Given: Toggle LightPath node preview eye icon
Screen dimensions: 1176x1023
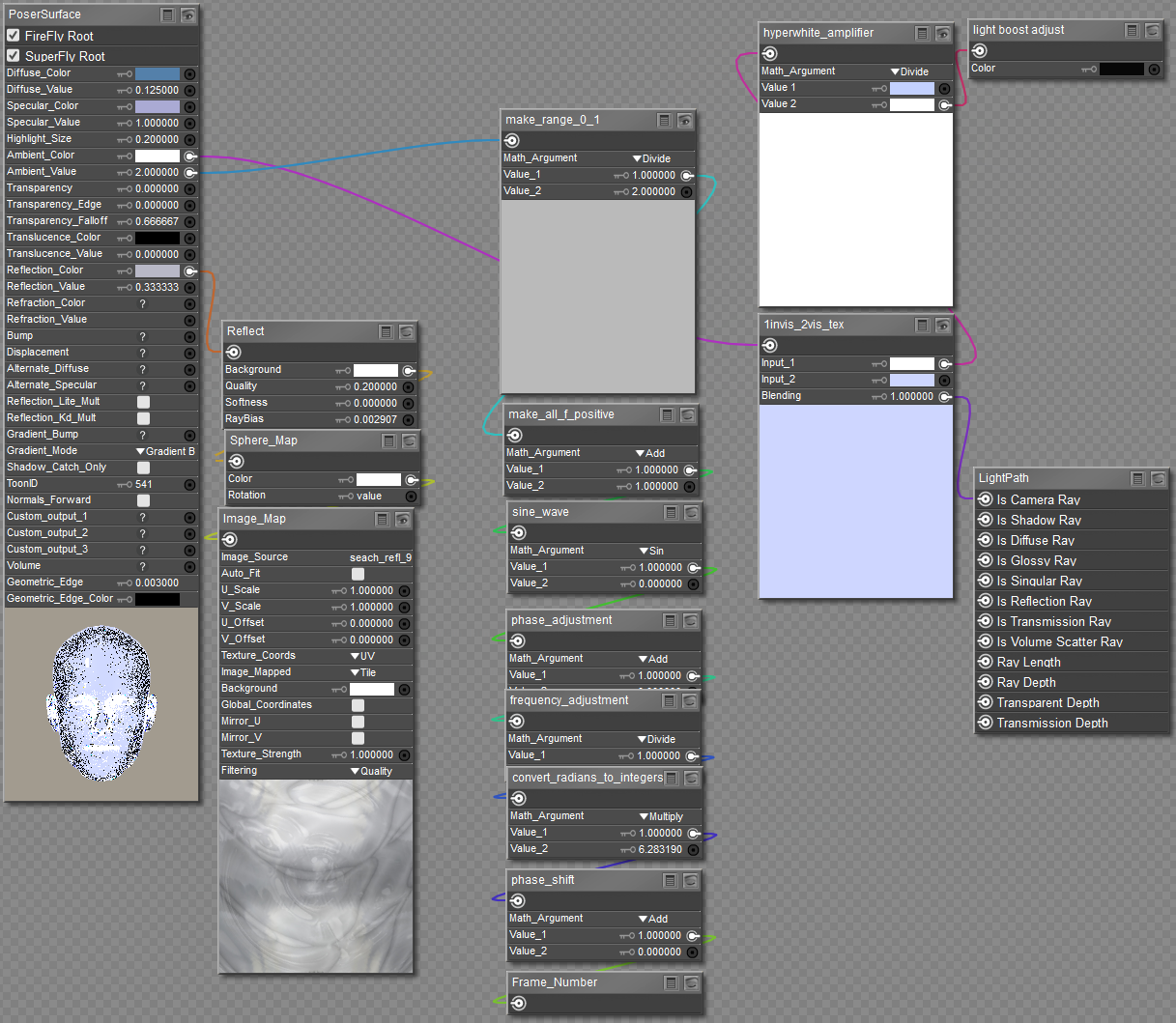Looking at the screenshot, I should 1159,479.
